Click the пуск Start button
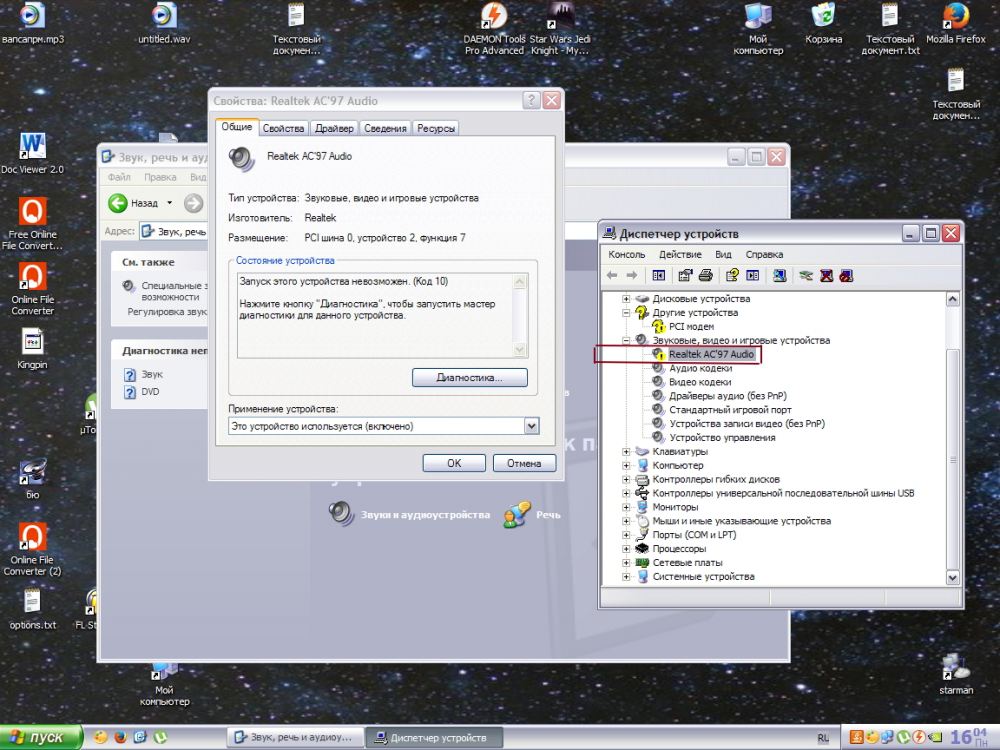The width and height of the screenshot is (1000, 750). click(41, 737)
